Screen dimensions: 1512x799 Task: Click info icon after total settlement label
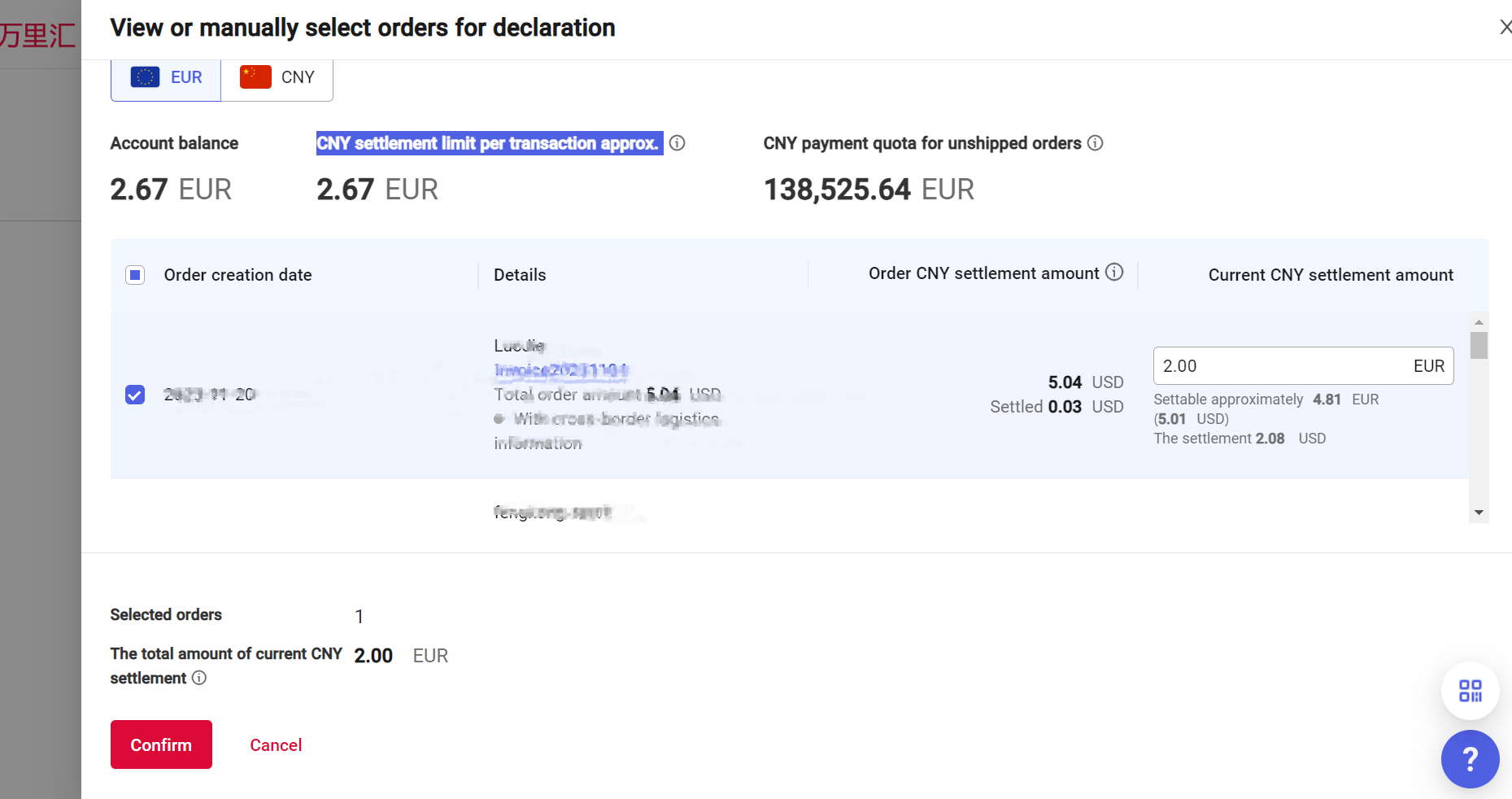point(199,678)
